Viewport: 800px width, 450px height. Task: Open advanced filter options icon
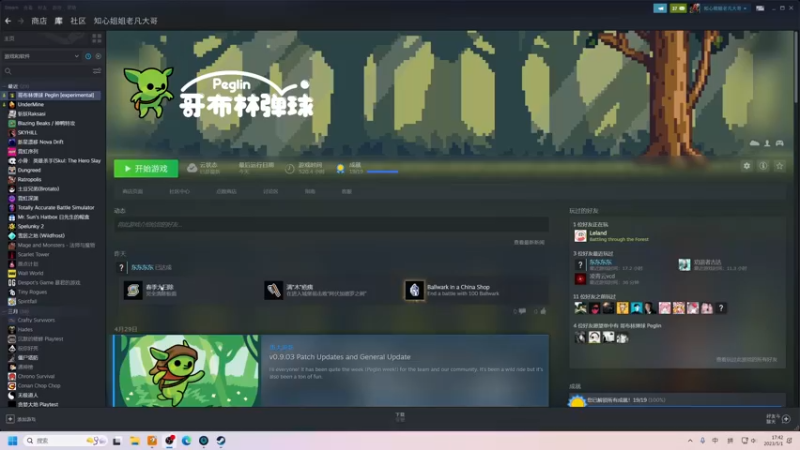point(96,71)
